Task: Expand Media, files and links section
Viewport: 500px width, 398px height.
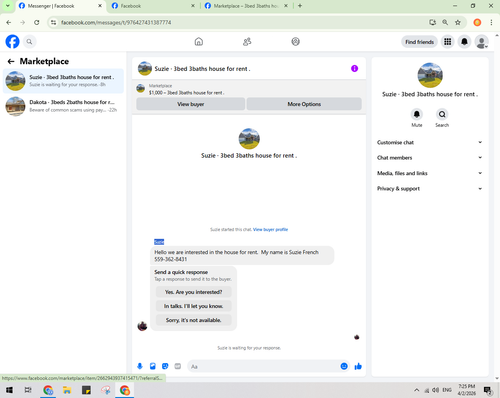Action: click(x=430, y=173)
